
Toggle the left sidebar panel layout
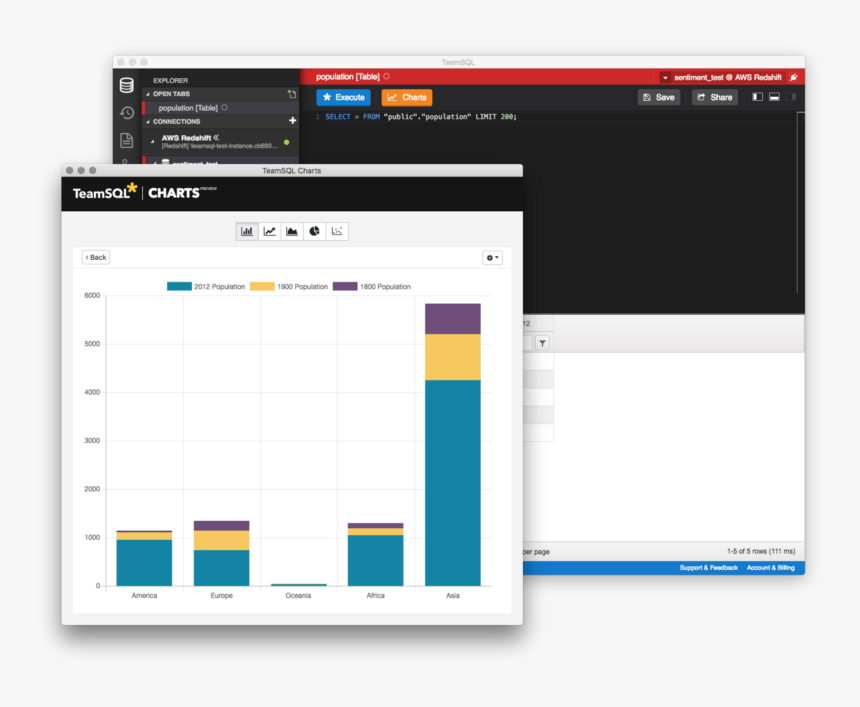pyautogui.click(x=757, y=97)
